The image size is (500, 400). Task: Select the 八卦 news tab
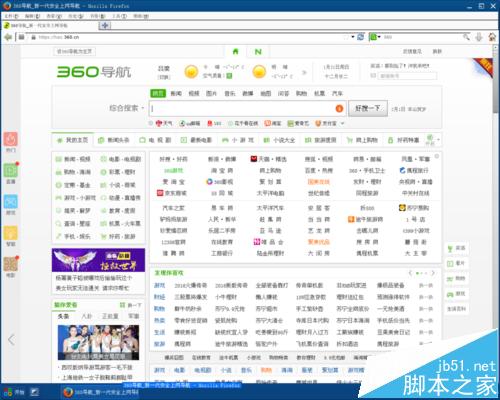click(86, 316)
